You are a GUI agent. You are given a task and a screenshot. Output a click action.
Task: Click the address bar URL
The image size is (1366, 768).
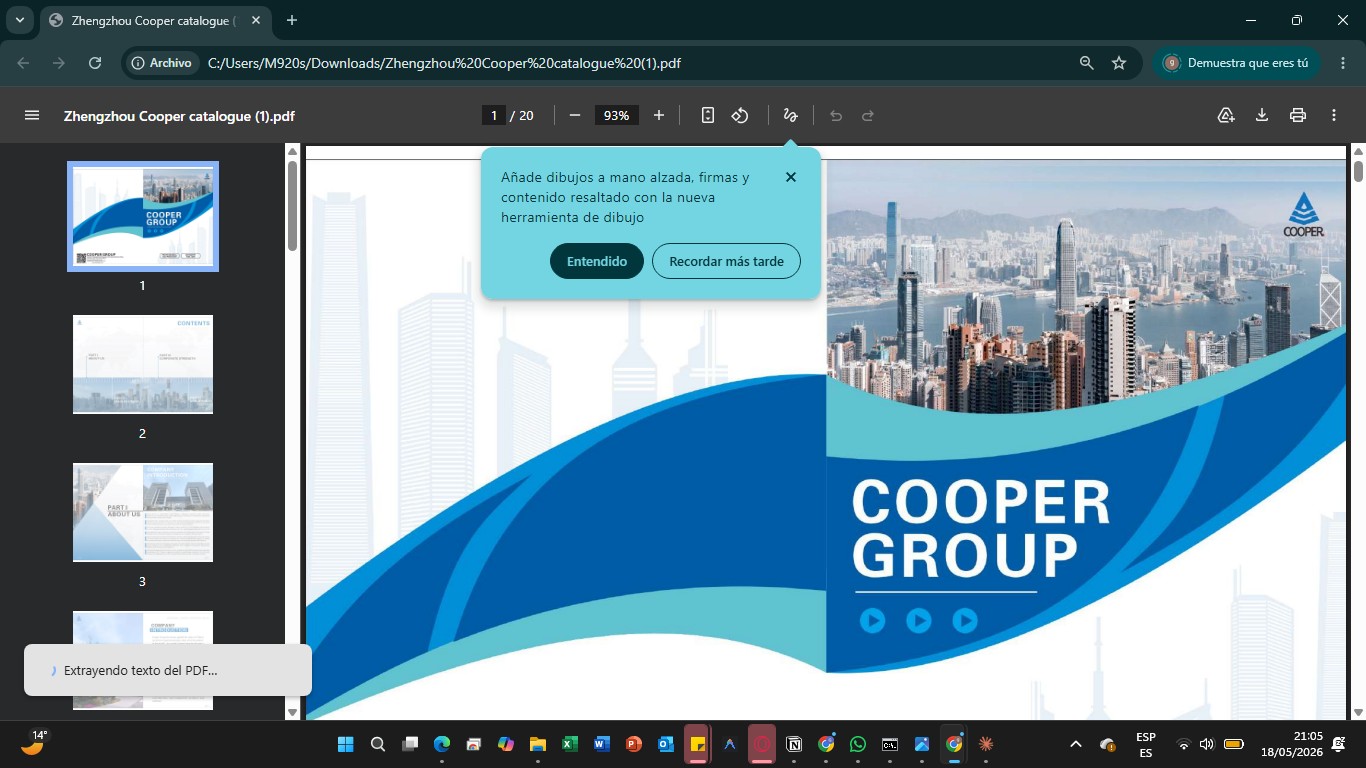click(x=444, y=62)
